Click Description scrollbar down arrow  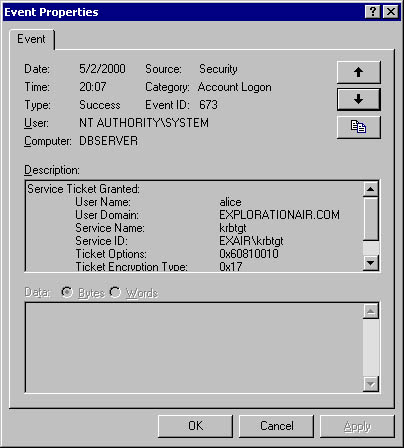pos(370,263)
